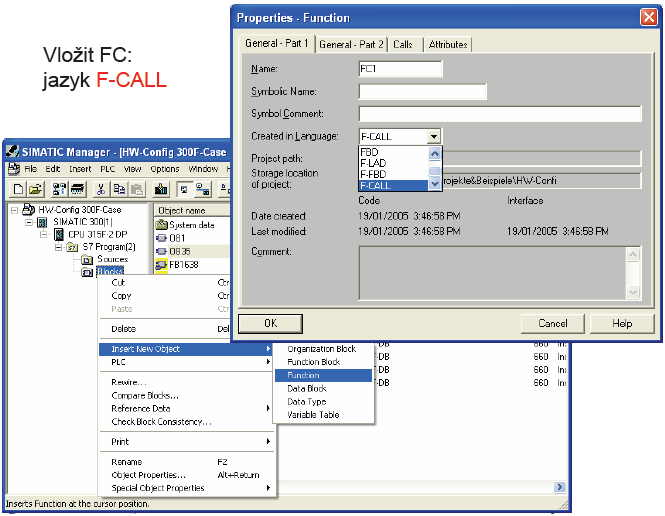Screen dimensions: 665x516
Task: Close the Properties - Function dialog
Action: (x=648, y=17)
